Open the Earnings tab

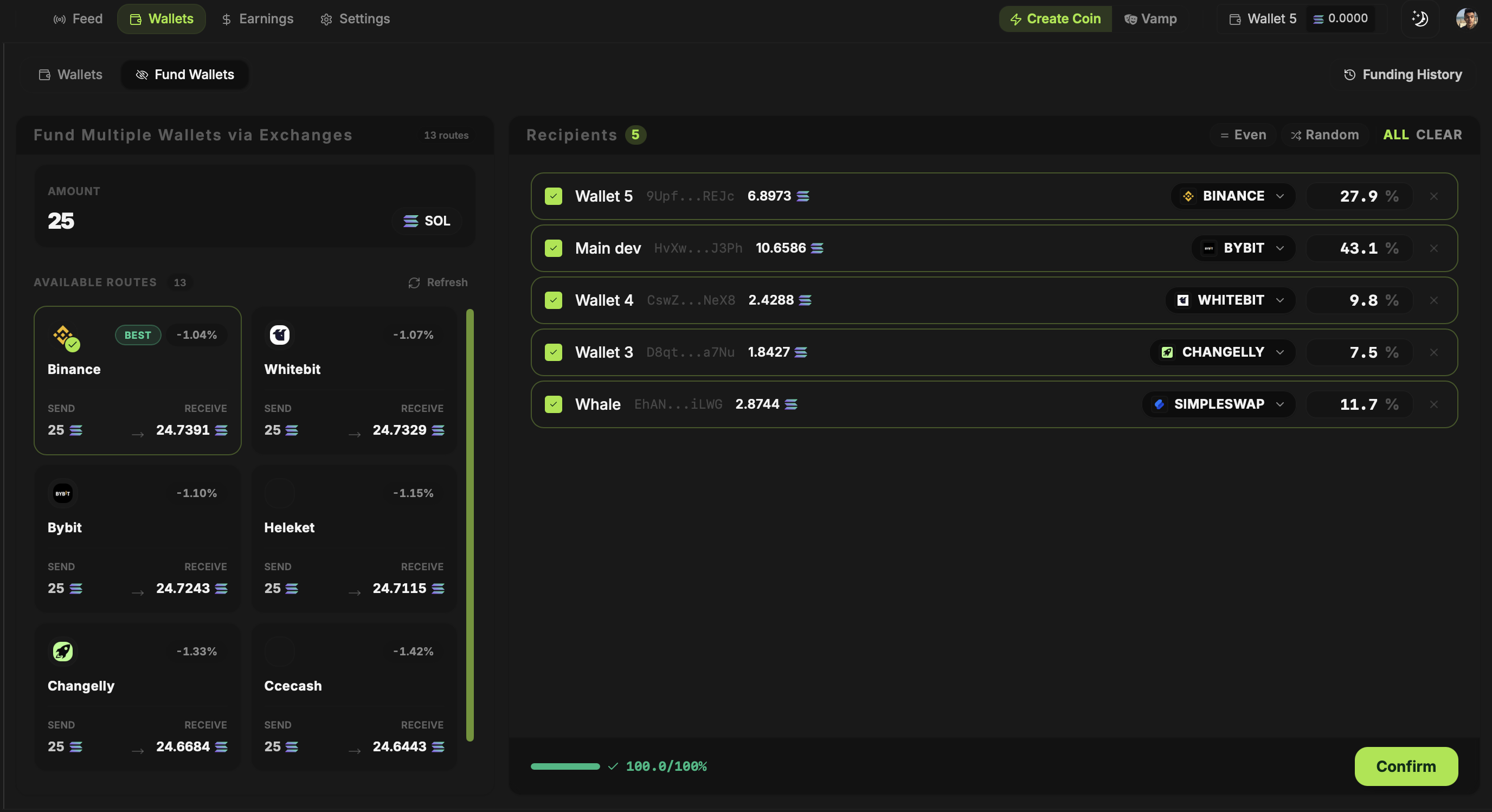click(257, 18)
